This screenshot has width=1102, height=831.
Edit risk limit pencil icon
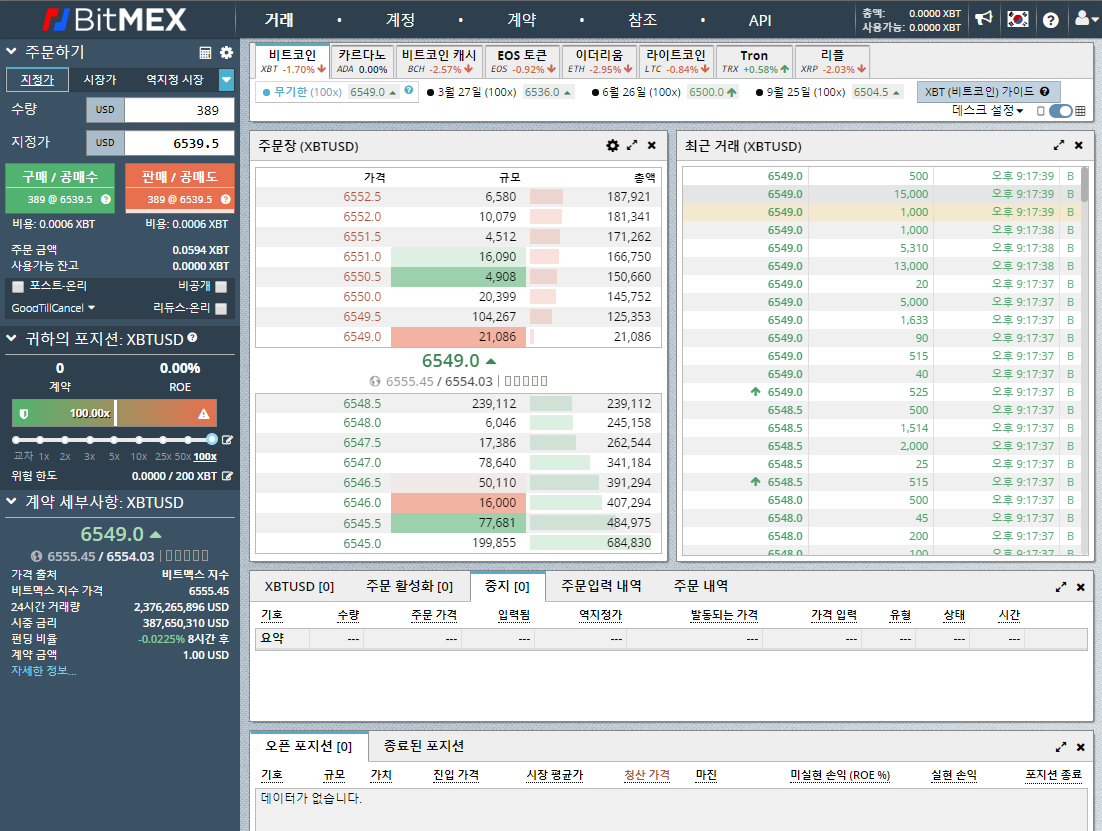click(x=227, y=476)
